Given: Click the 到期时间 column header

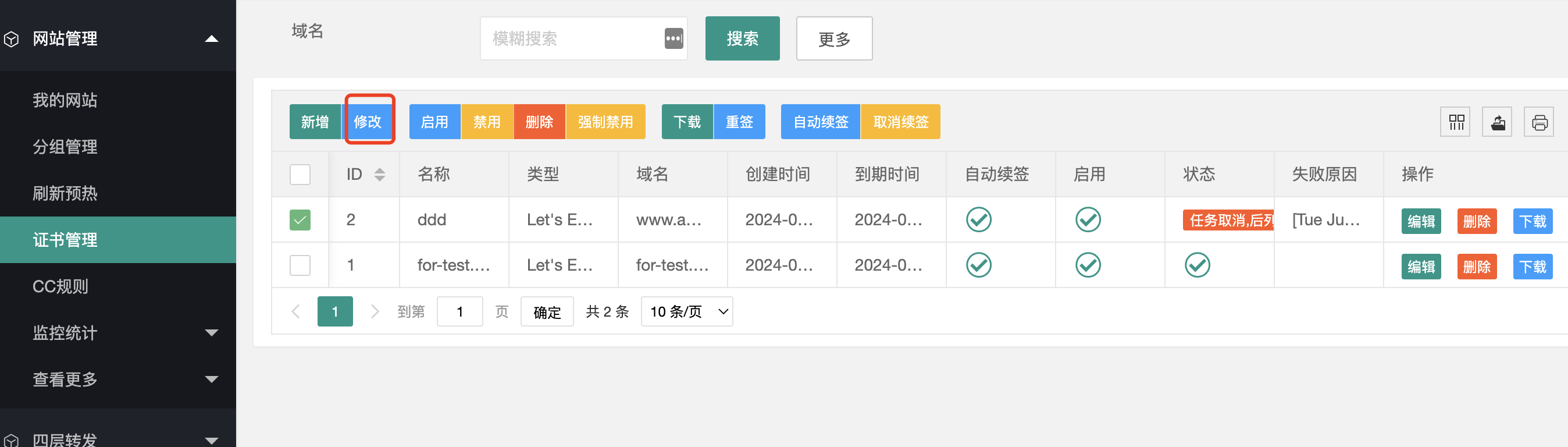Looking at the screenshot, I should pos(887,175).
